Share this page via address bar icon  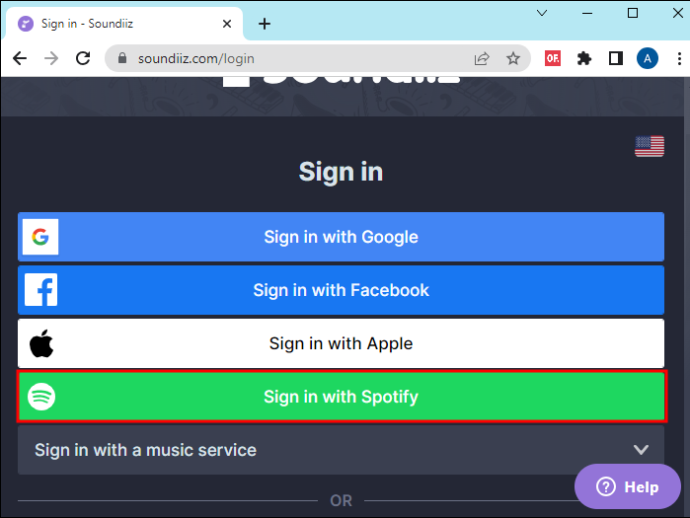tap(482, 59)
